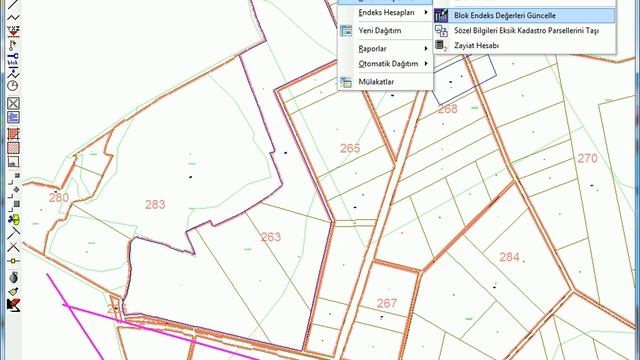Click the black bomb explode icon
The height and width of the screenshot is (360, 640).
(13, 278)
